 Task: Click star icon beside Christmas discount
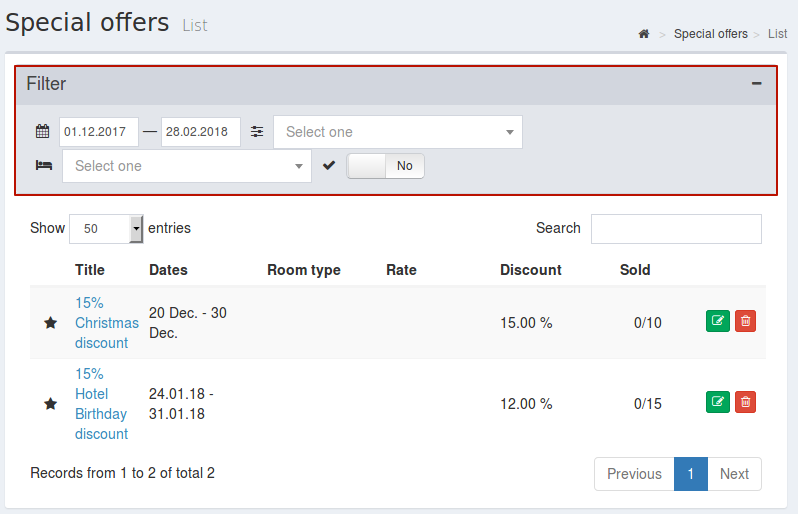click(x=50, y=323)
